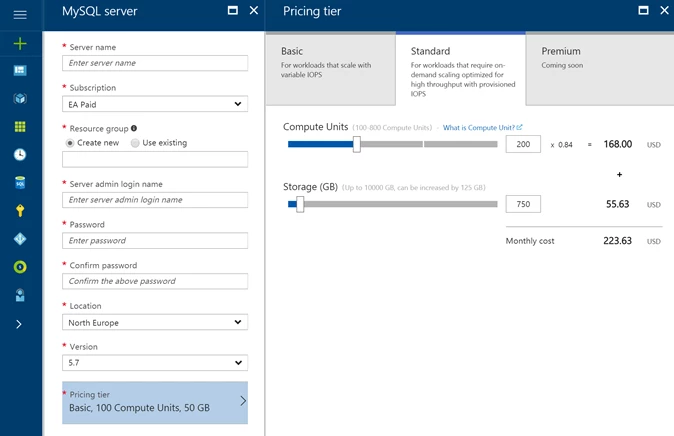Focus the Server admin login name field
The image size is (674, 436).
pyautogui.click(x=155, y=200)
